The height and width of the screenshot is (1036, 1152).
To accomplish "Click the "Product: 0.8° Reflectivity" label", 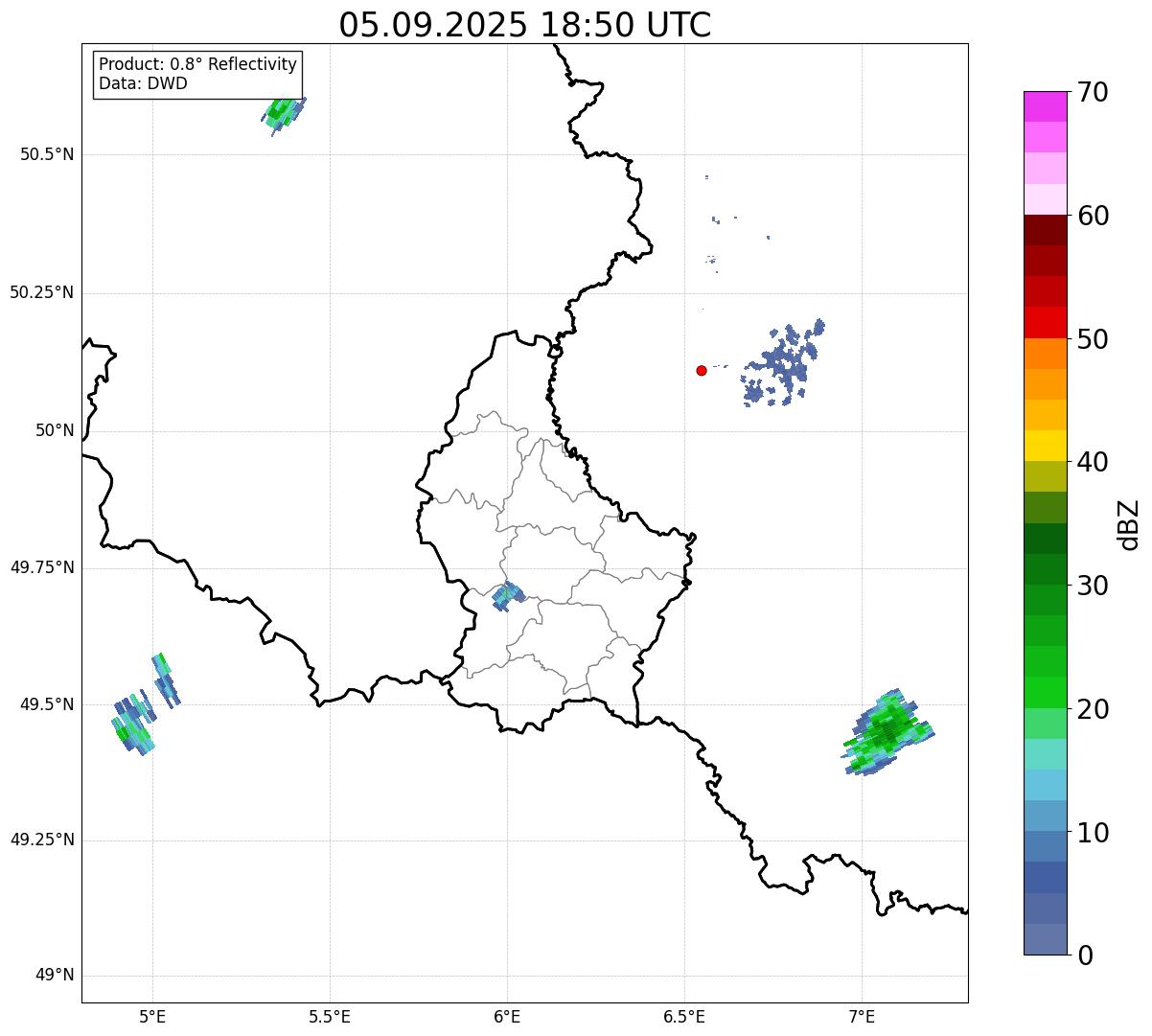I will (198, 64).
